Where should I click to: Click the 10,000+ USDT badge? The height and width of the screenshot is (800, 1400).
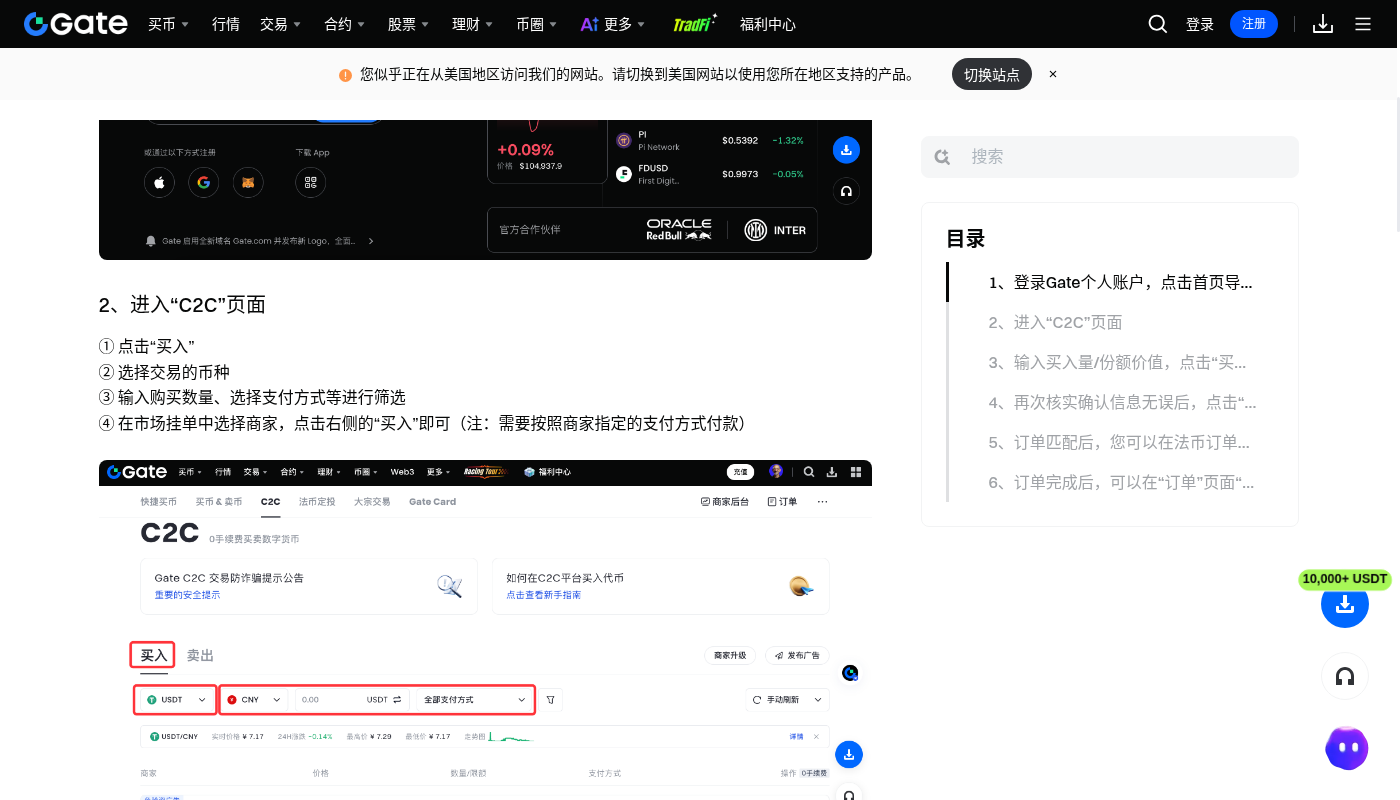(x=1345, y=579)
